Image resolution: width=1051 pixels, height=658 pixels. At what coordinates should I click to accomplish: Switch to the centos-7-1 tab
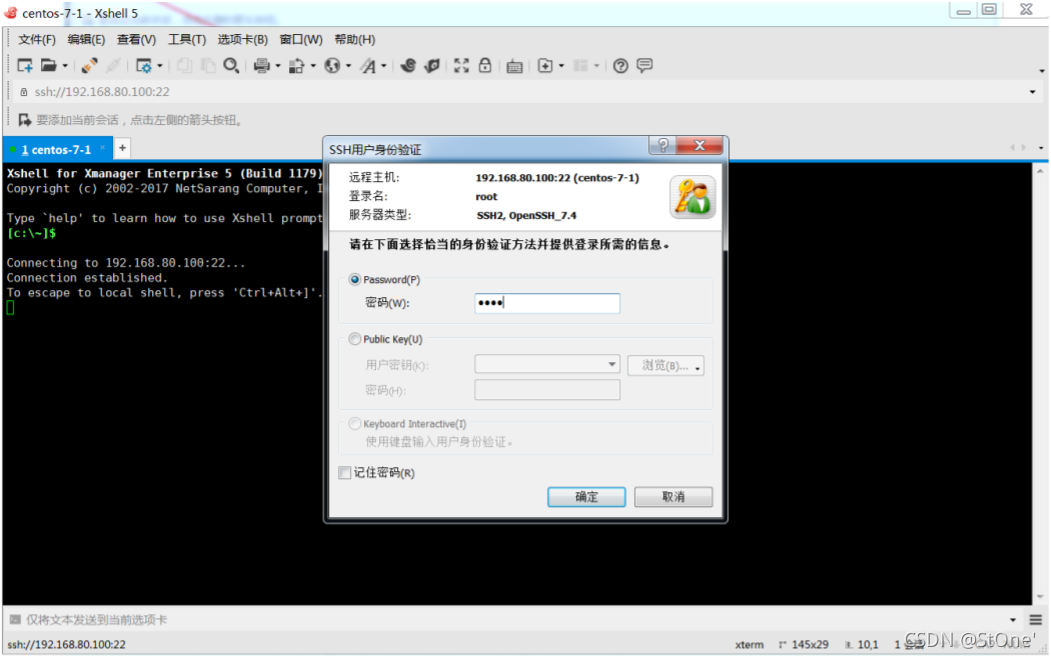coord(56,149)
